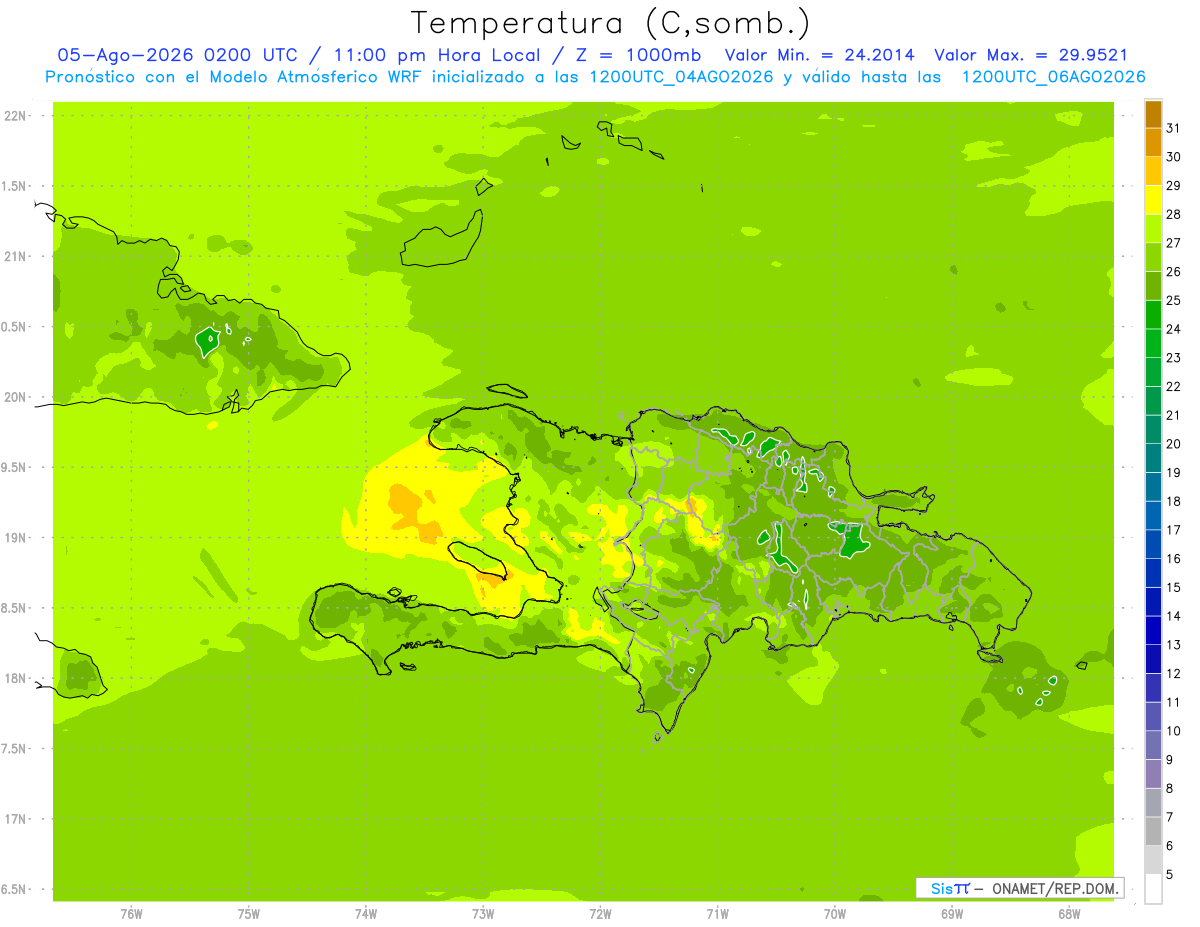Click the gray legend swatch between 6 and 7

click(x=1153, y=831)
